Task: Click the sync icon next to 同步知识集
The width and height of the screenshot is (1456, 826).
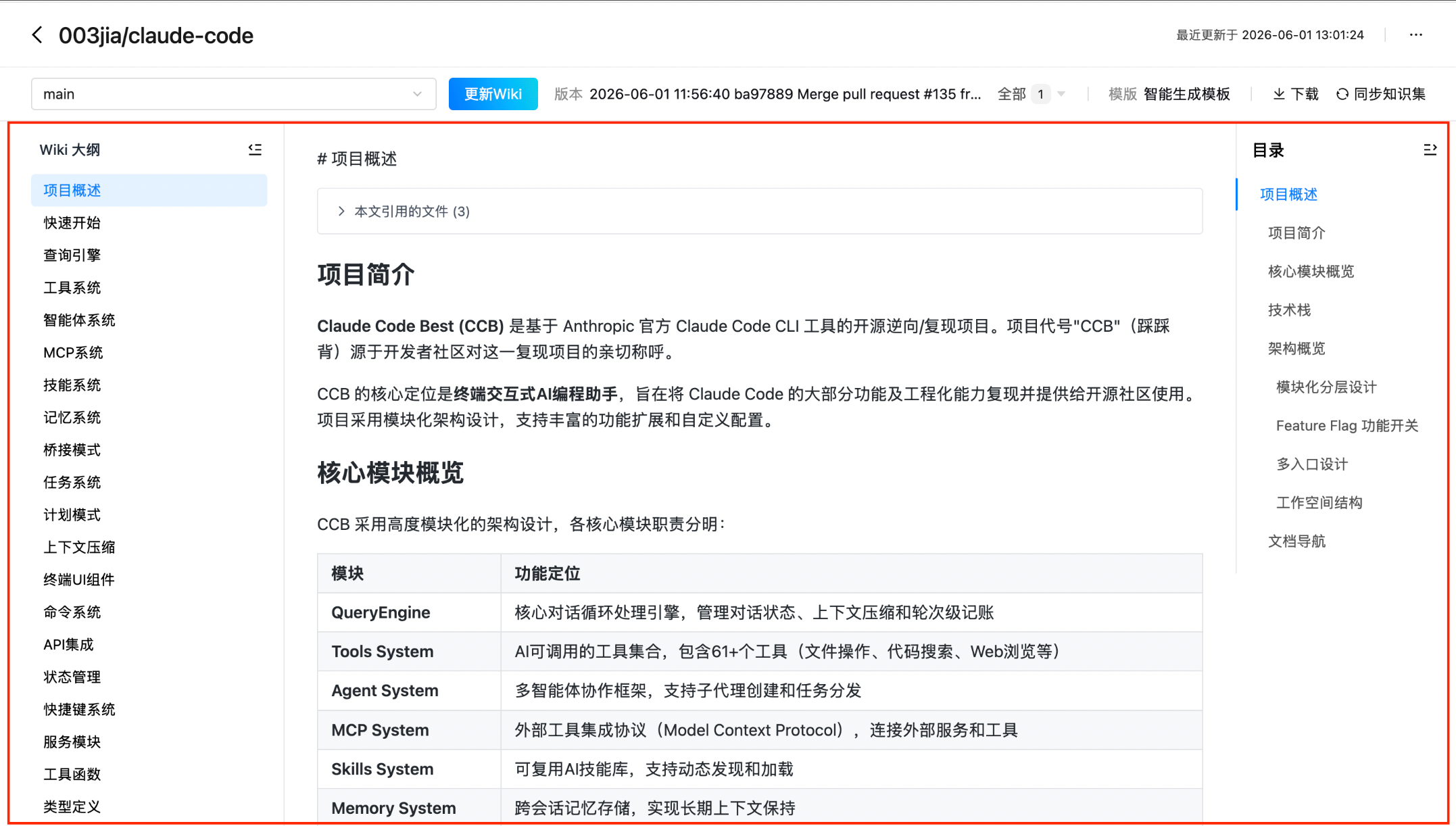Action: (1342, 94)
